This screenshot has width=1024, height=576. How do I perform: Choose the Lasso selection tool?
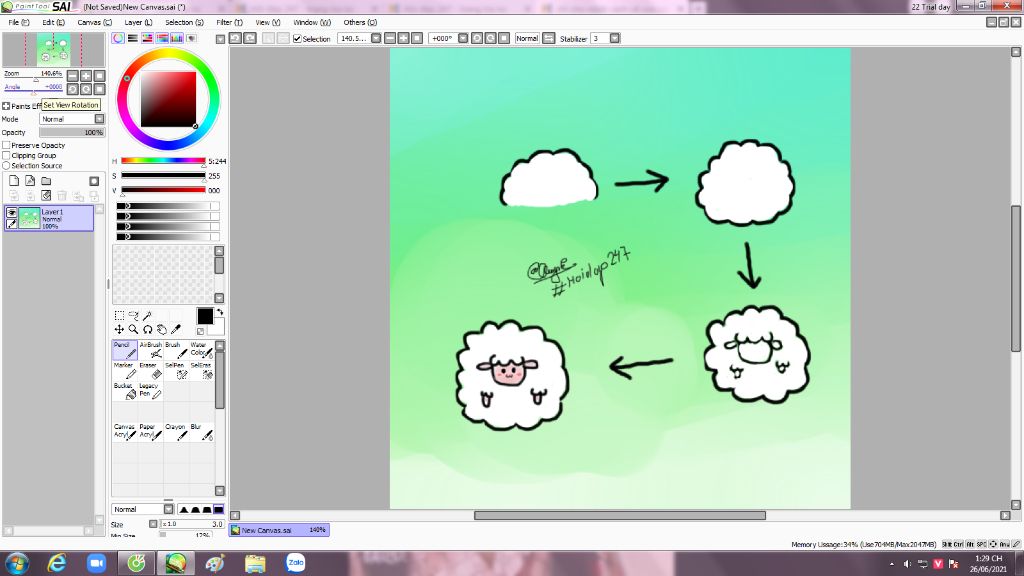133,316
